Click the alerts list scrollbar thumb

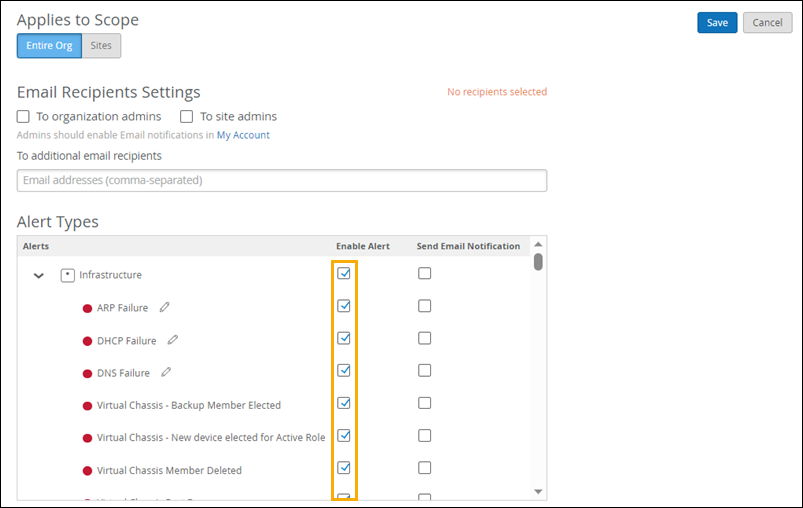pyautogui.click(x=538, y=262)
